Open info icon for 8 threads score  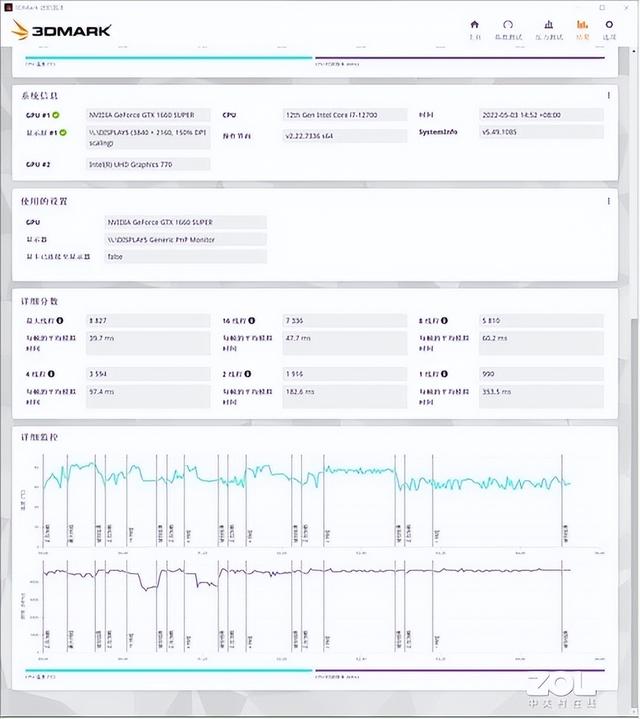click(444, 321)
